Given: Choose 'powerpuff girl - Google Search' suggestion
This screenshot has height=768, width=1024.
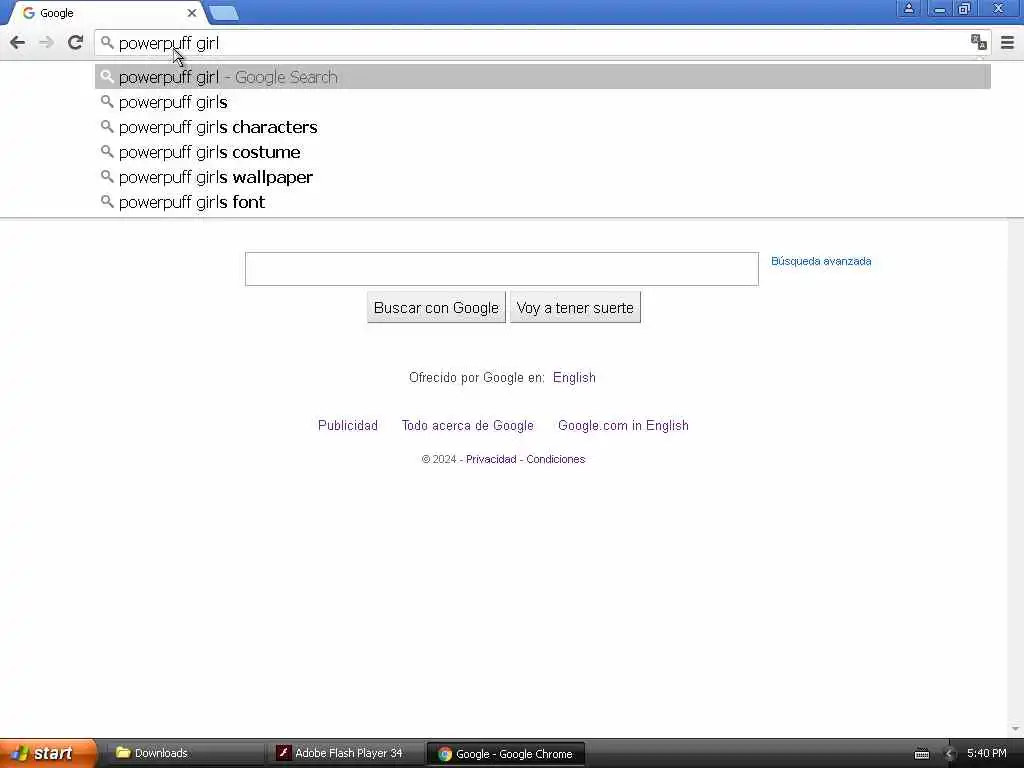Looking at the screenshot, I should click(543, 77).
